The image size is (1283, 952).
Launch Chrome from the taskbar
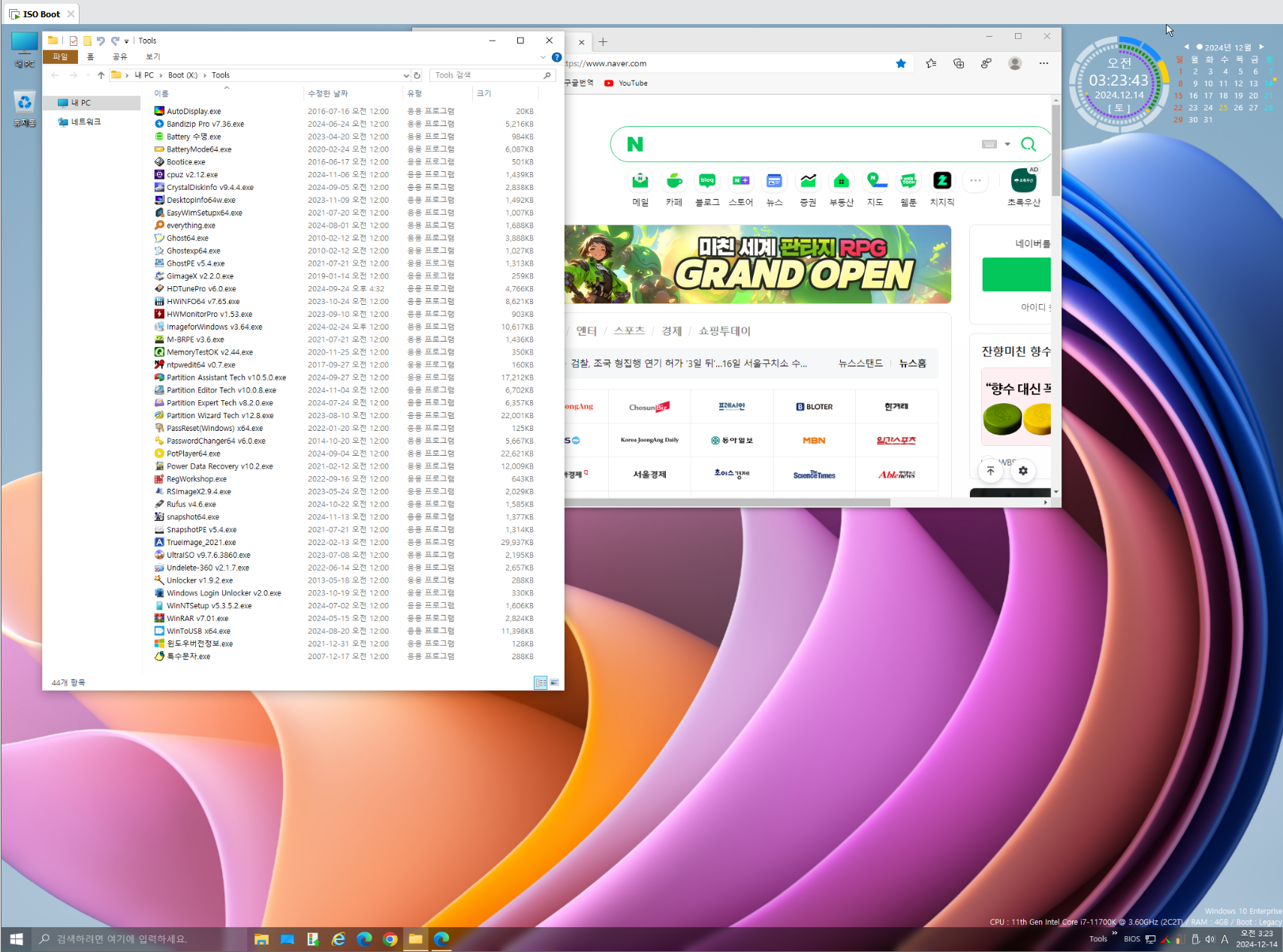pos(390,938)
